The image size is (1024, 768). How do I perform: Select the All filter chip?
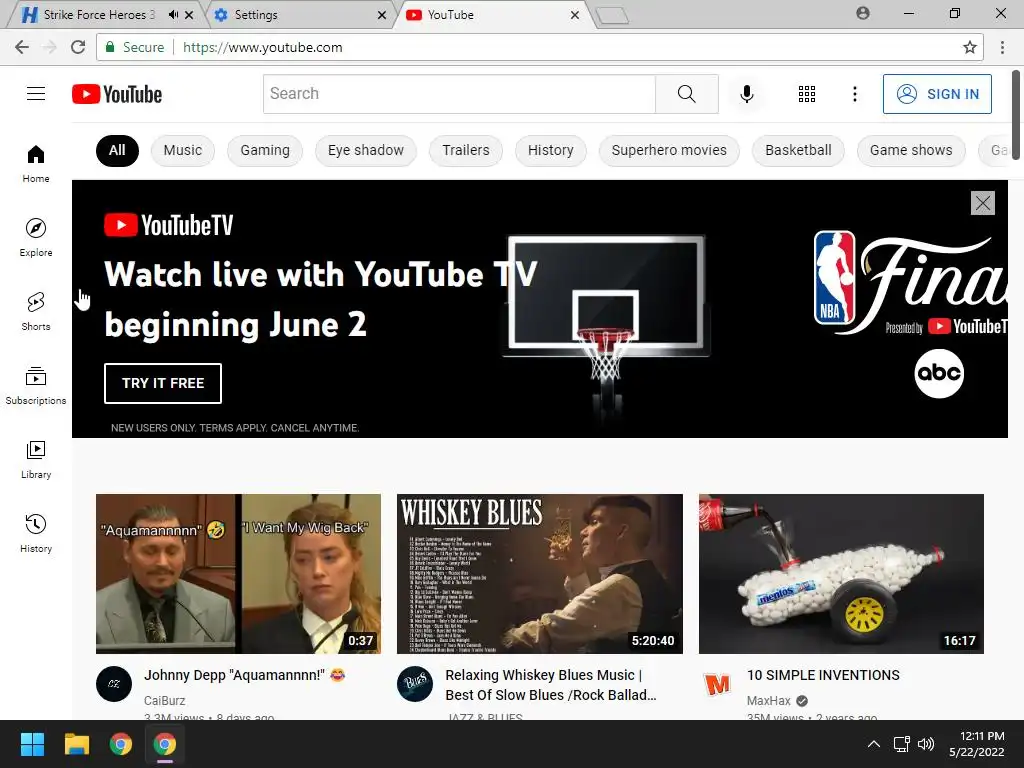tap(117, 151)
